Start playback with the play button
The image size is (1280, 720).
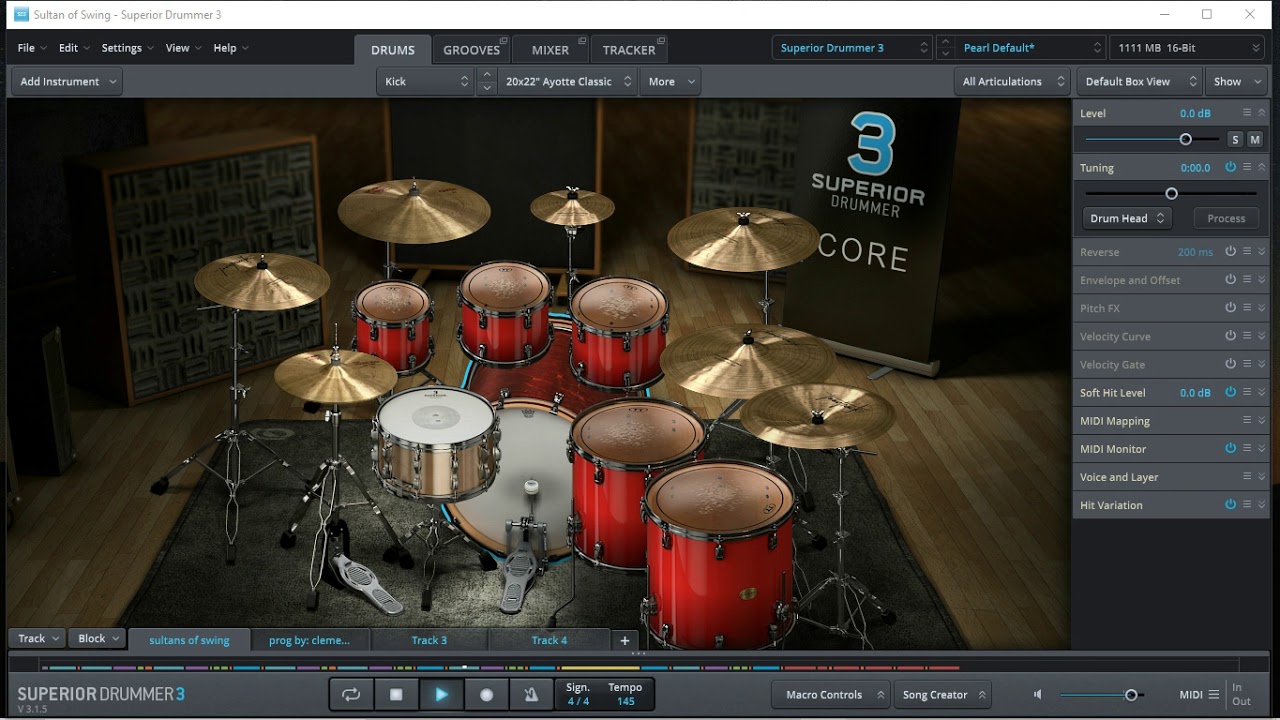pos(441,694)
